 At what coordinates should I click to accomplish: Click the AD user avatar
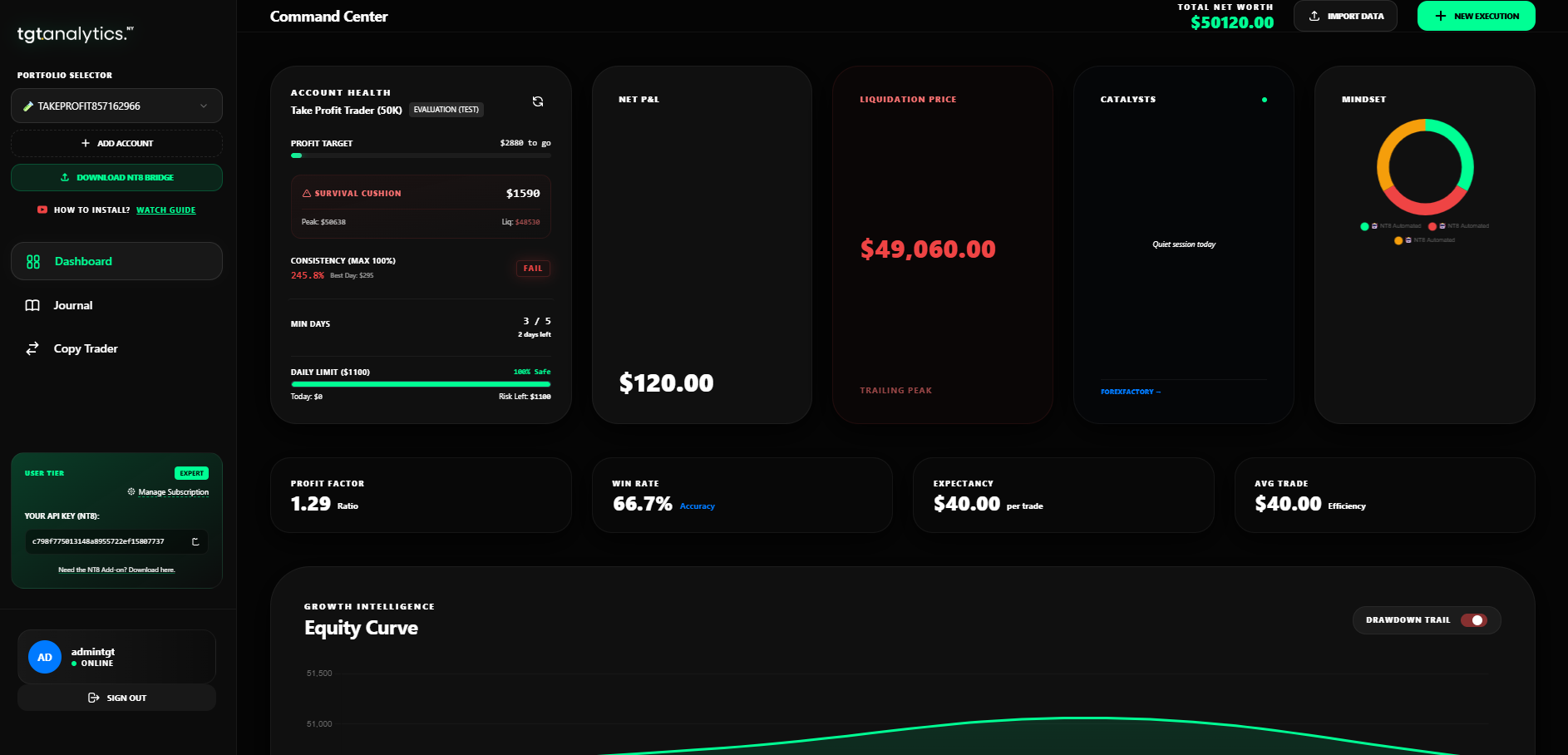[x=45, y=657]
